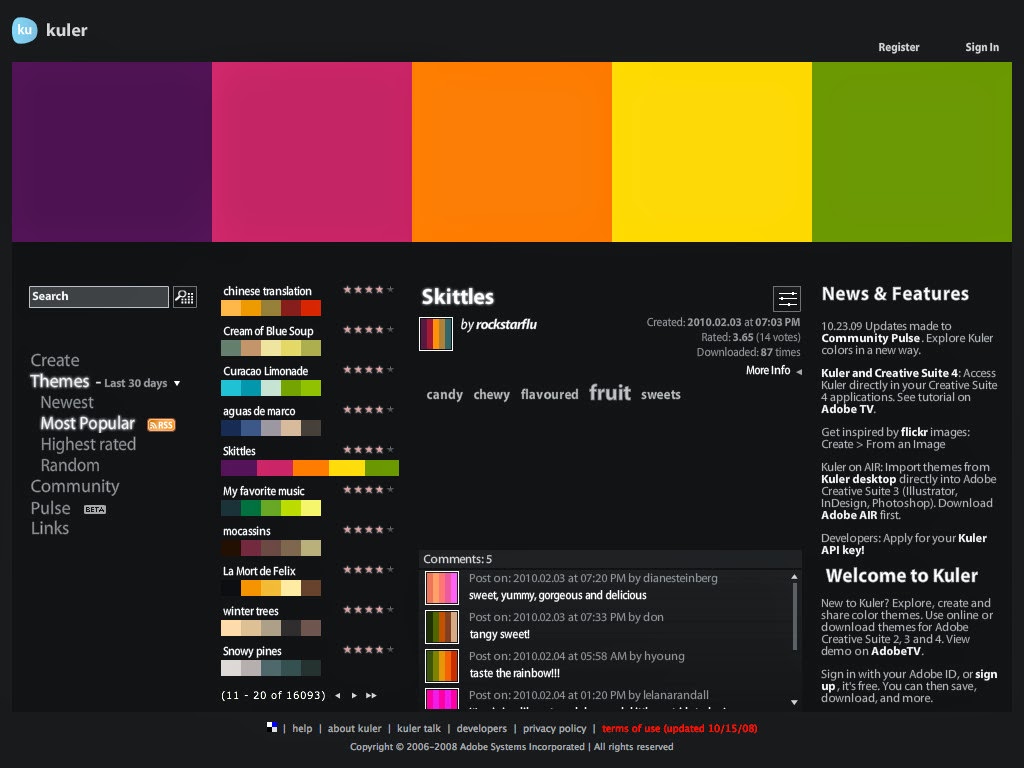Open the 'winter trees' theme

pos(250,611)
